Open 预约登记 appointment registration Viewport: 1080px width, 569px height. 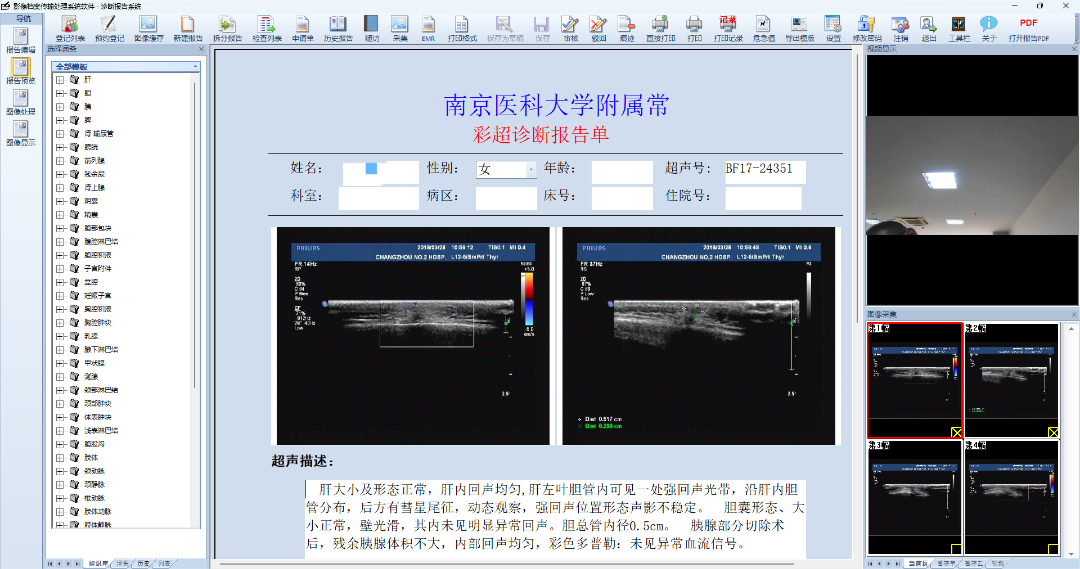109,29
